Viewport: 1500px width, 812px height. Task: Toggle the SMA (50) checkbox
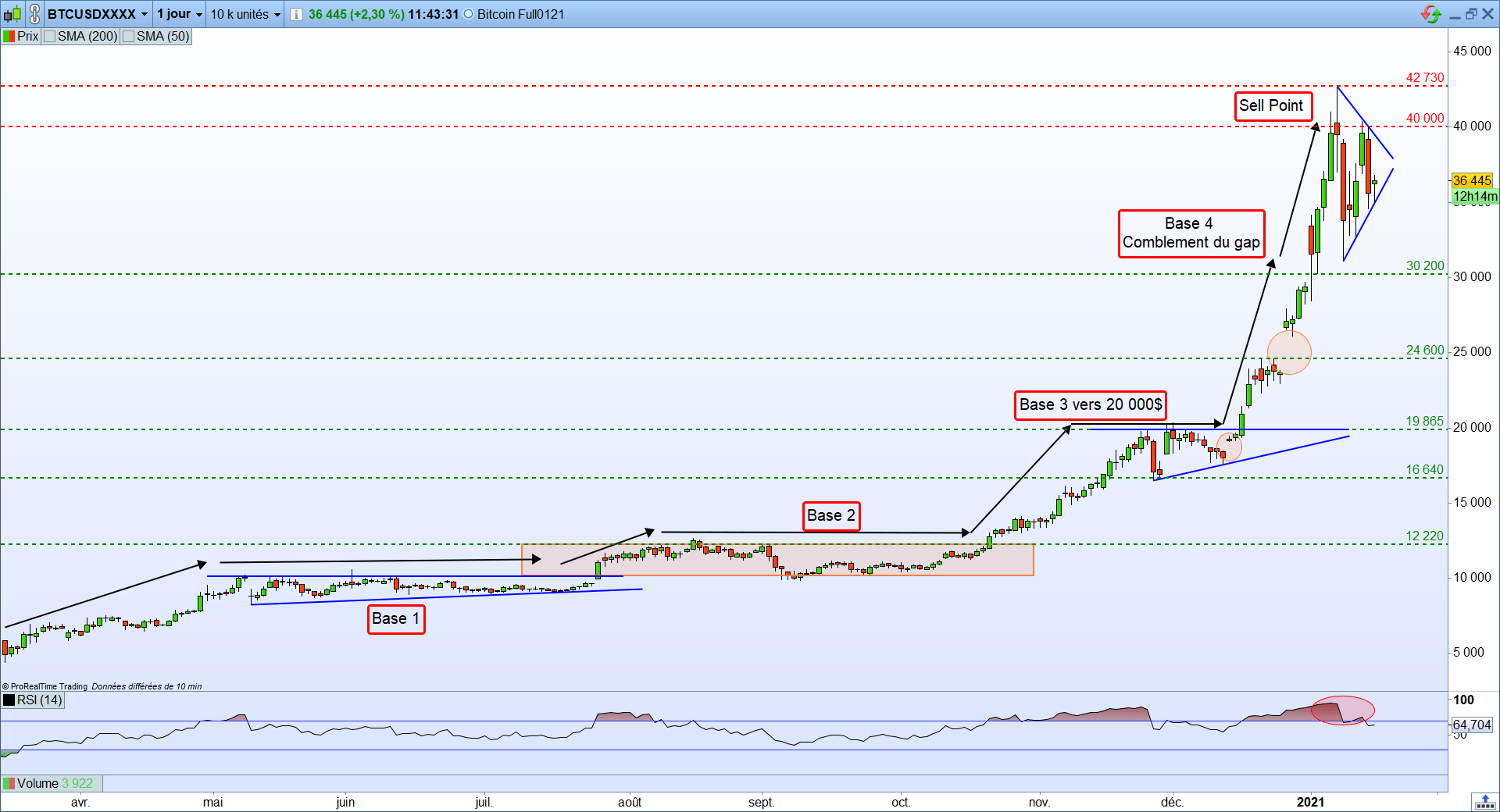129,36
